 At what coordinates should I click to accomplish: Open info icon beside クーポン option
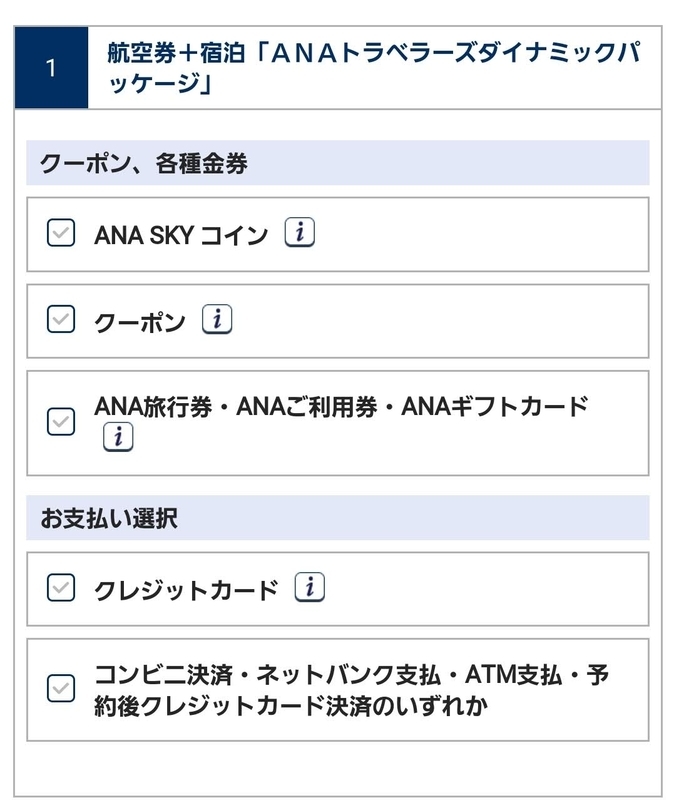217,319
